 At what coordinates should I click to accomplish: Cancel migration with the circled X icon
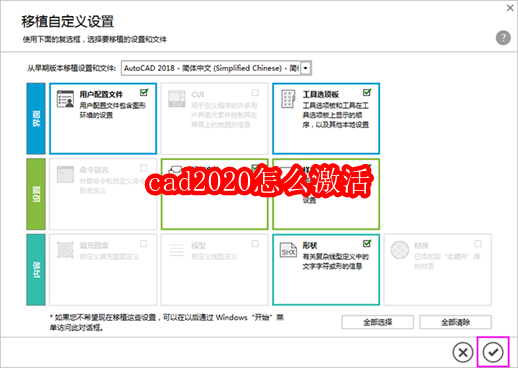pos(463,352)
